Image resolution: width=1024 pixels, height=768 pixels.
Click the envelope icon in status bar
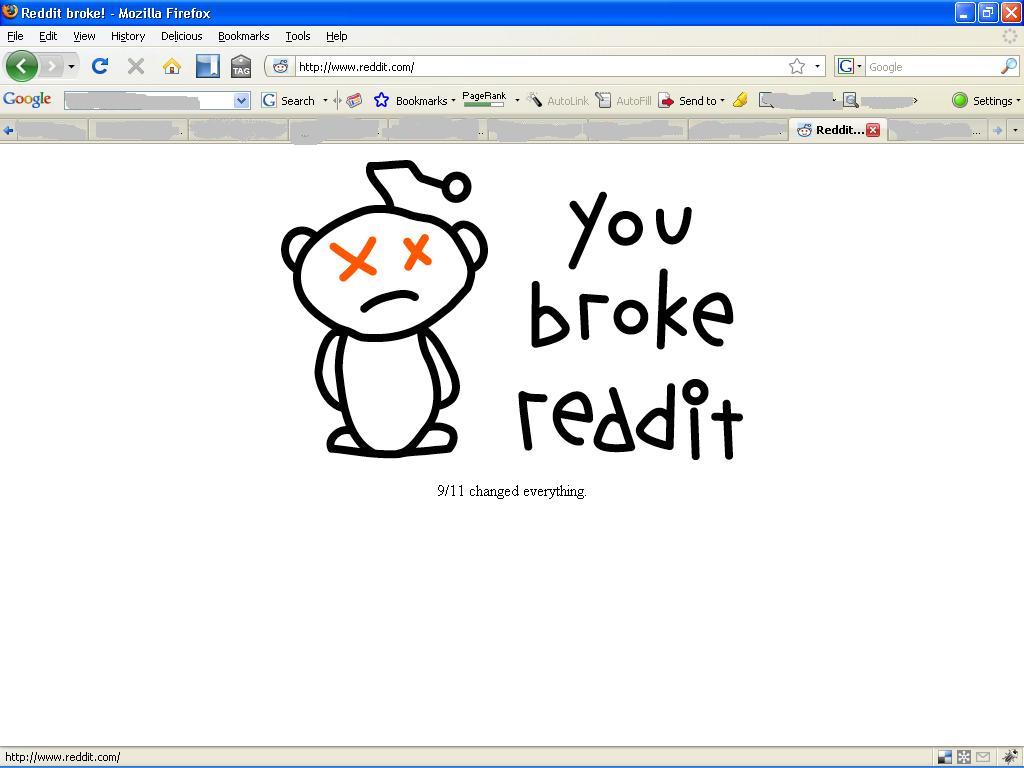click(983, 757)
